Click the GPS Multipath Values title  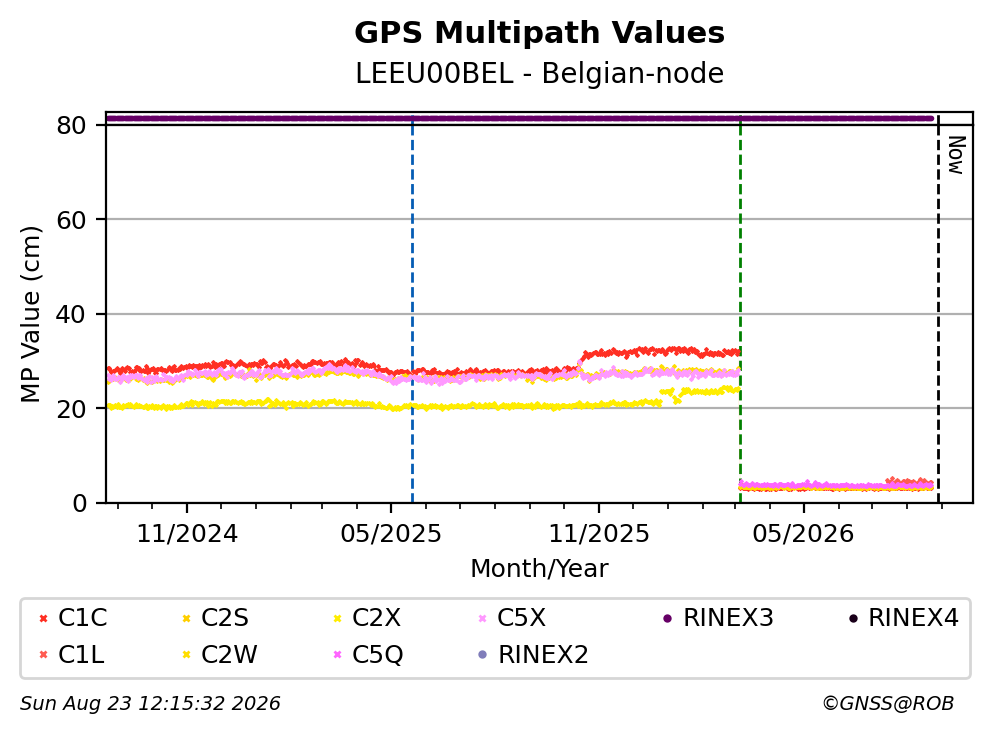click(540, 33)
